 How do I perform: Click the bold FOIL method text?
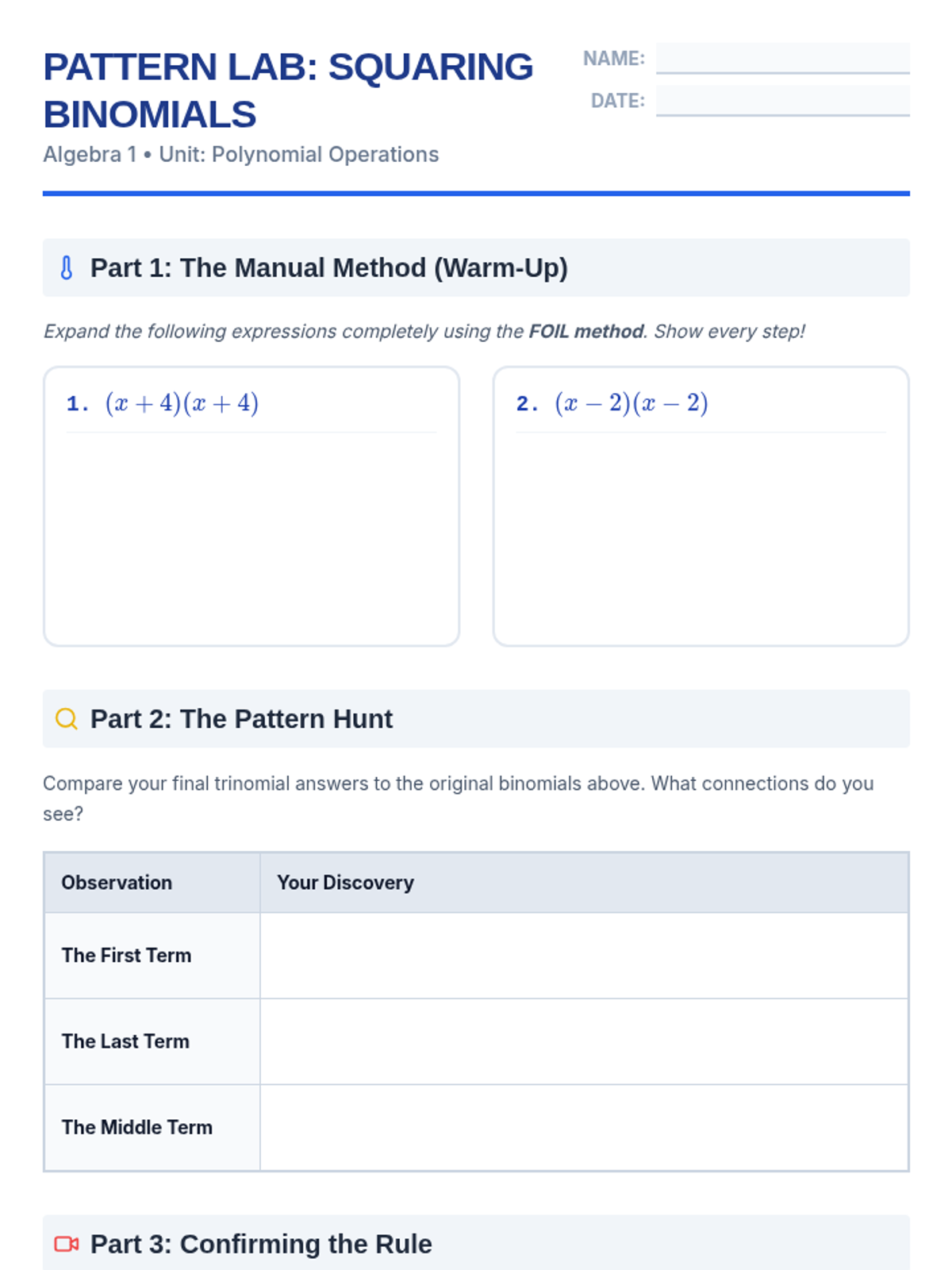tap(586, 331)
